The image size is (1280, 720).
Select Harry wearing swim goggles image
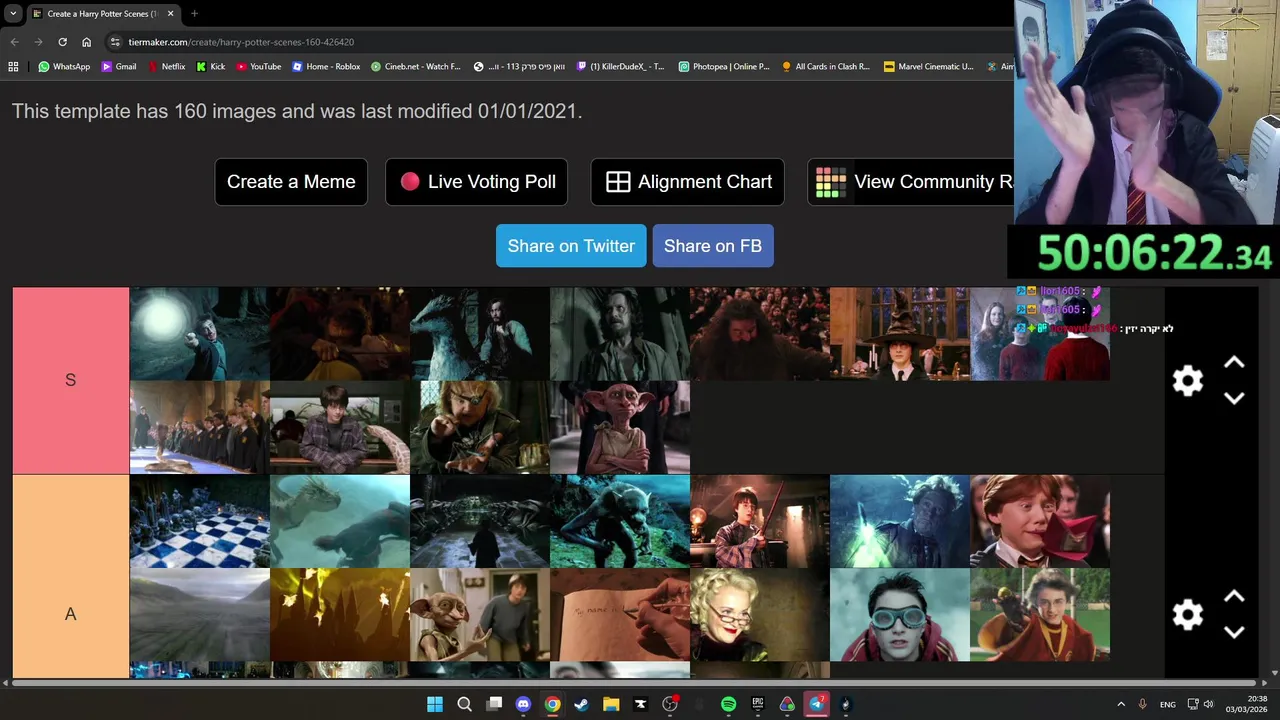click(900, 615)
